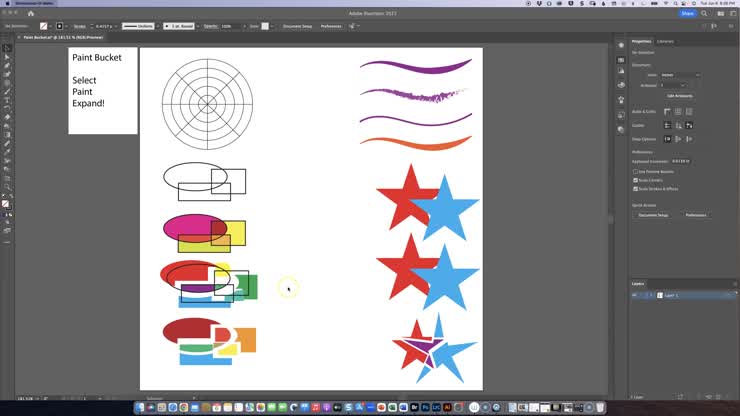Open Trash in the Dock
The height and width of the screenshot is (416, 740).
pyautogui.click(x=600, y=408)
